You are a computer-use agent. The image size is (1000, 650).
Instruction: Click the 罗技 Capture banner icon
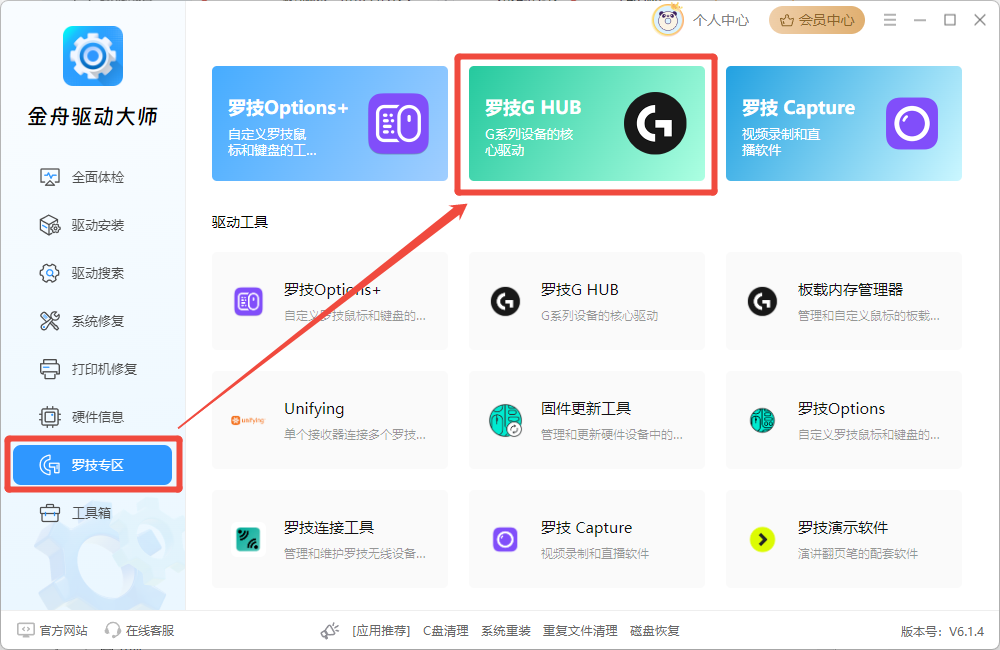pyautogui.click(x=911, y=123)
